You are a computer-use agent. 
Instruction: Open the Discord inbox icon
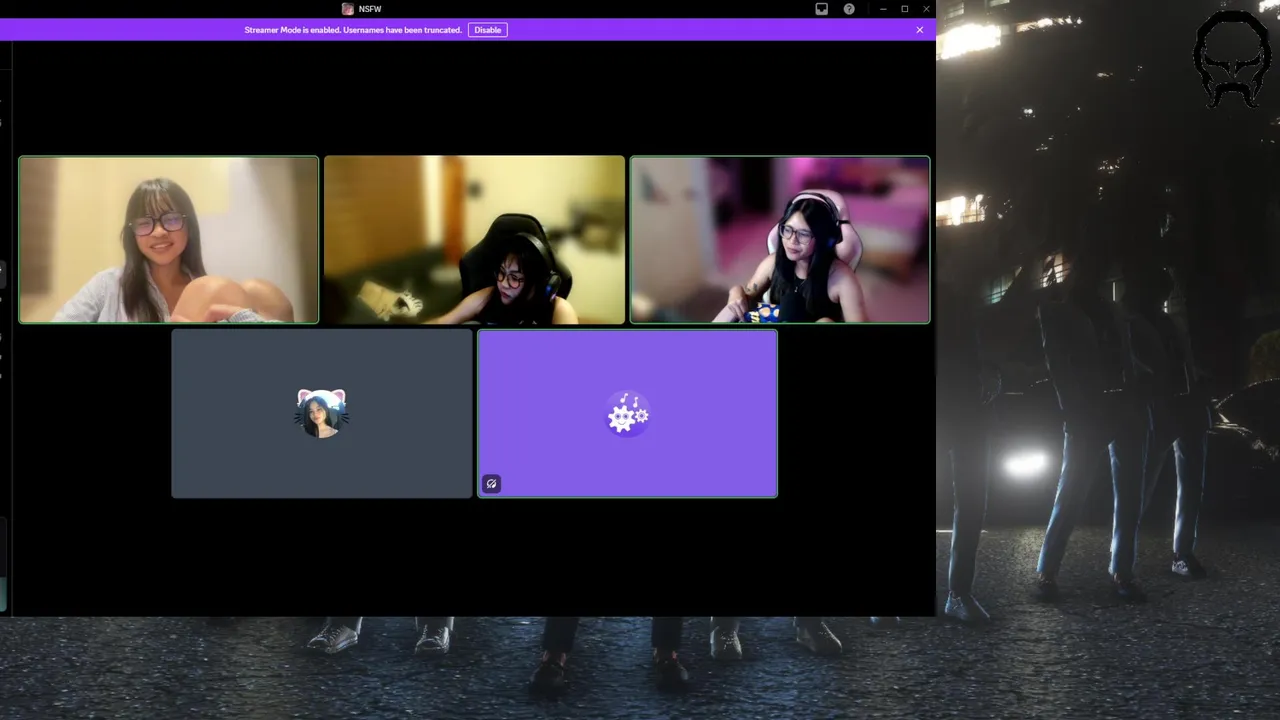pyautogui.click(x=821, y=9)
